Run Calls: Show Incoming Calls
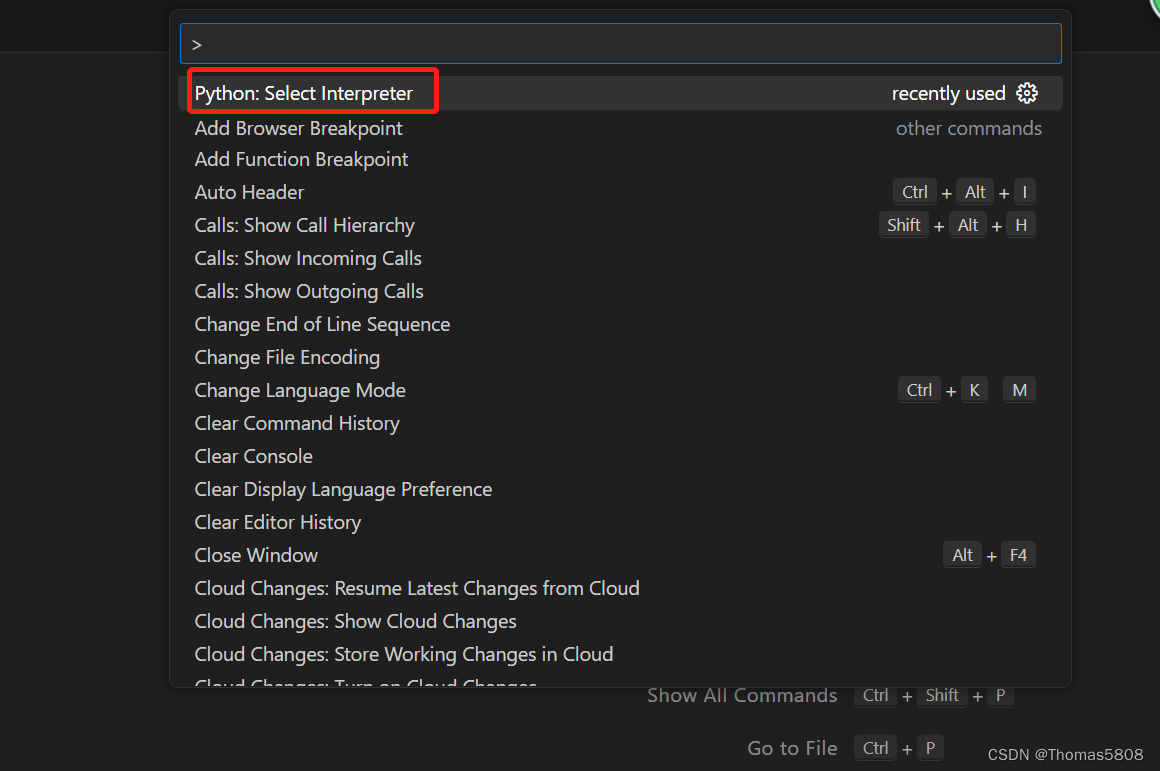The height and width of the screenshot is (771, 1160). pos(307,258)
